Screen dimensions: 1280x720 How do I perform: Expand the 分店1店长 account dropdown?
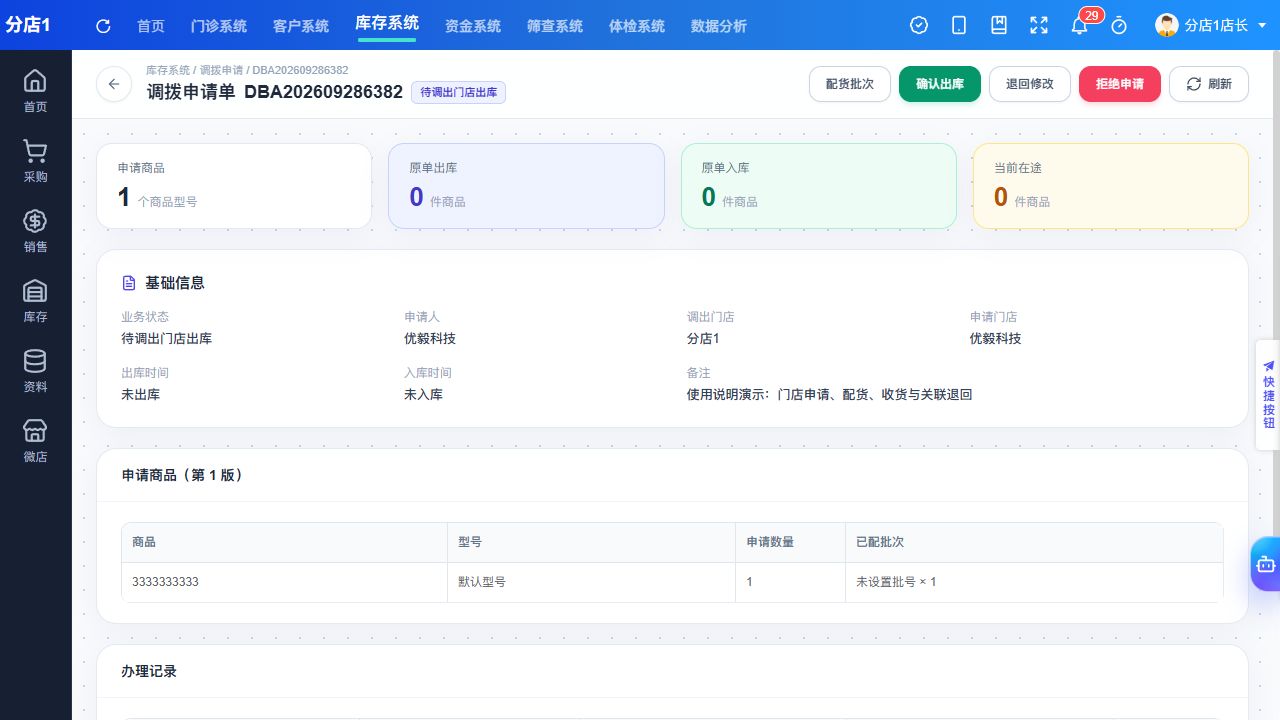coord(1211,26)
